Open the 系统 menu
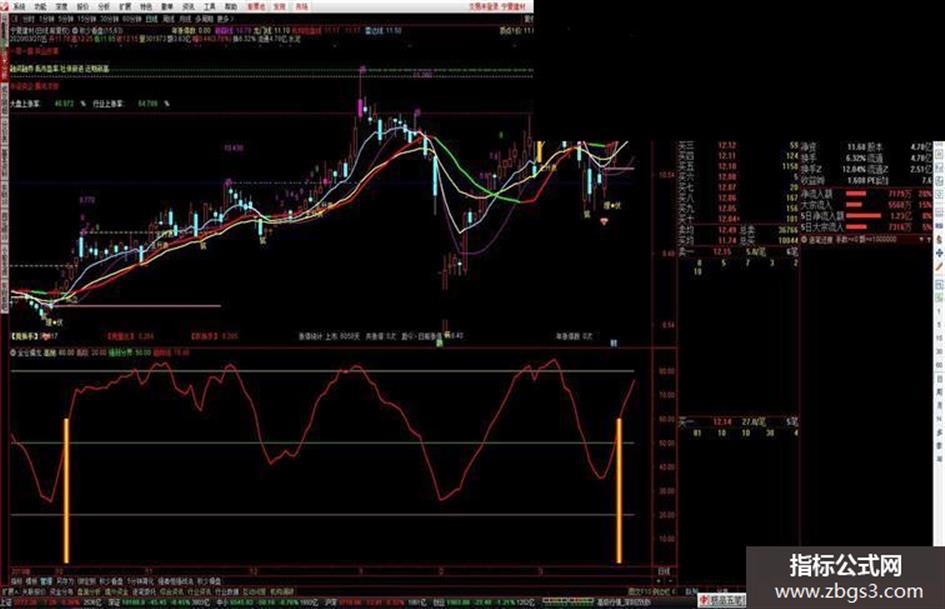 (x=20, y=7)
